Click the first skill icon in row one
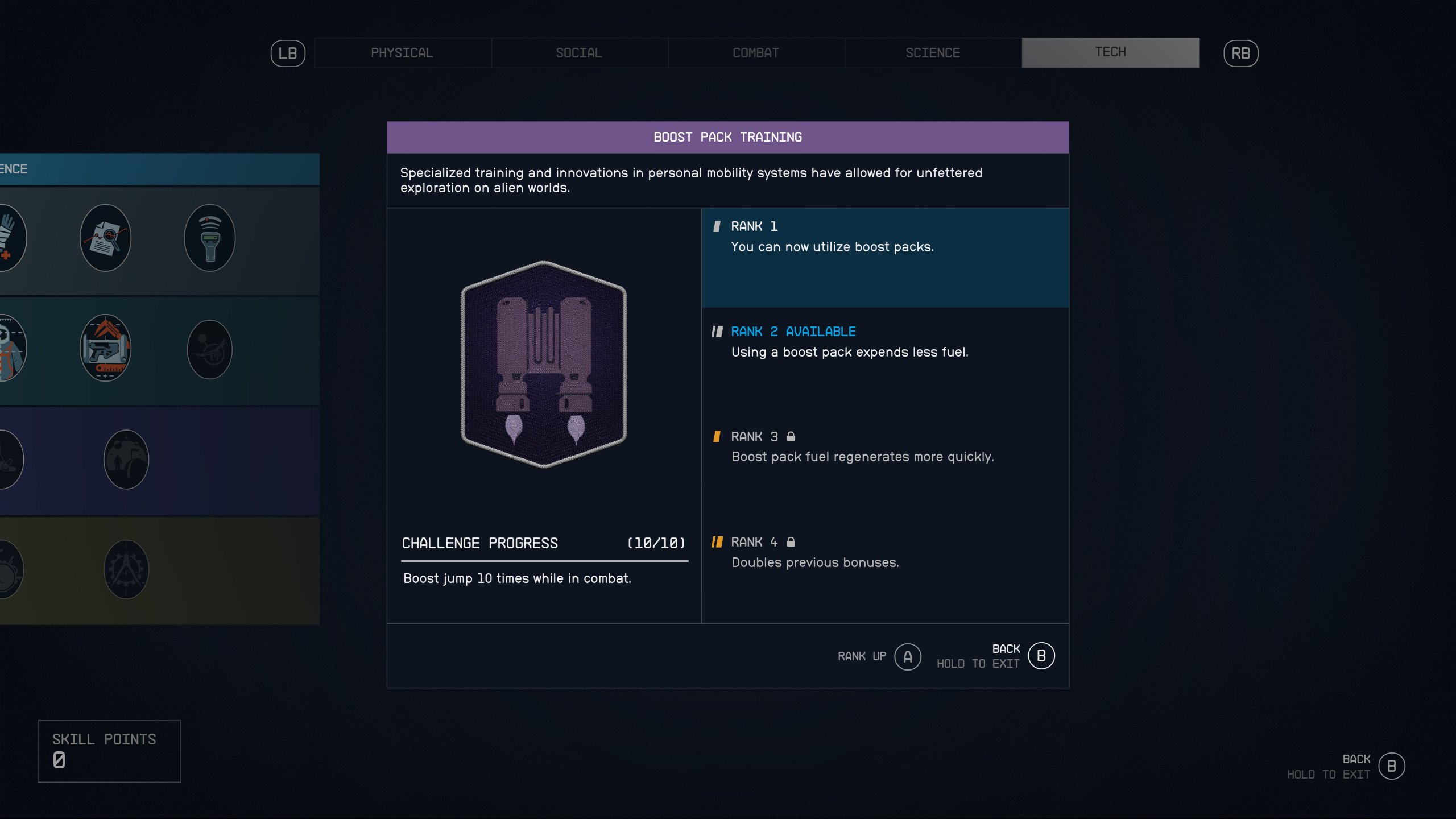The height and width of the screenshot is (819, 1456). coord(10,238)
